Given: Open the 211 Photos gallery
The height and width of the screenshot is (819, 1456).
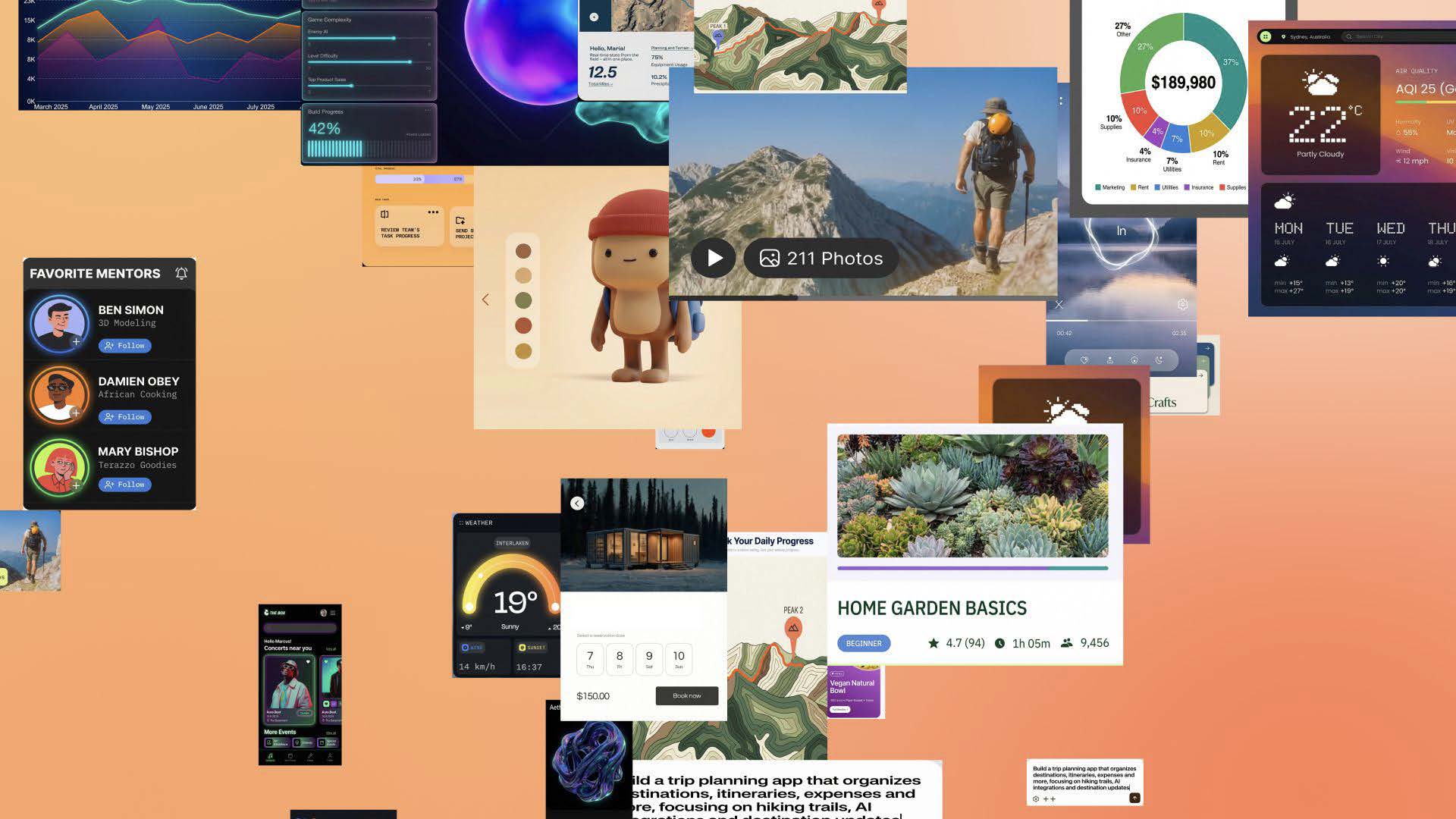Looking at the screenshot, I should pyautogui.click(x=821, y=258).
